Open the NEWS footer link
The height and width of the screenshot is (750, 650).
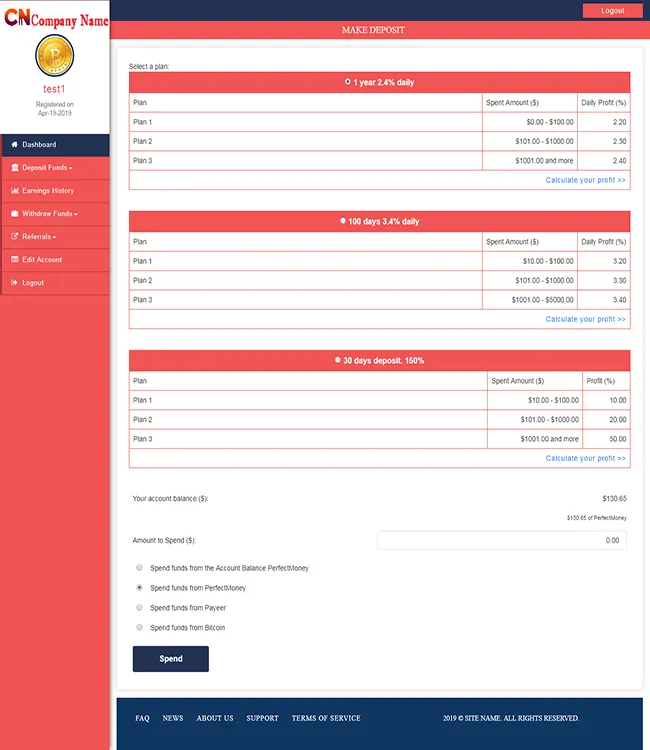(173, 718)
